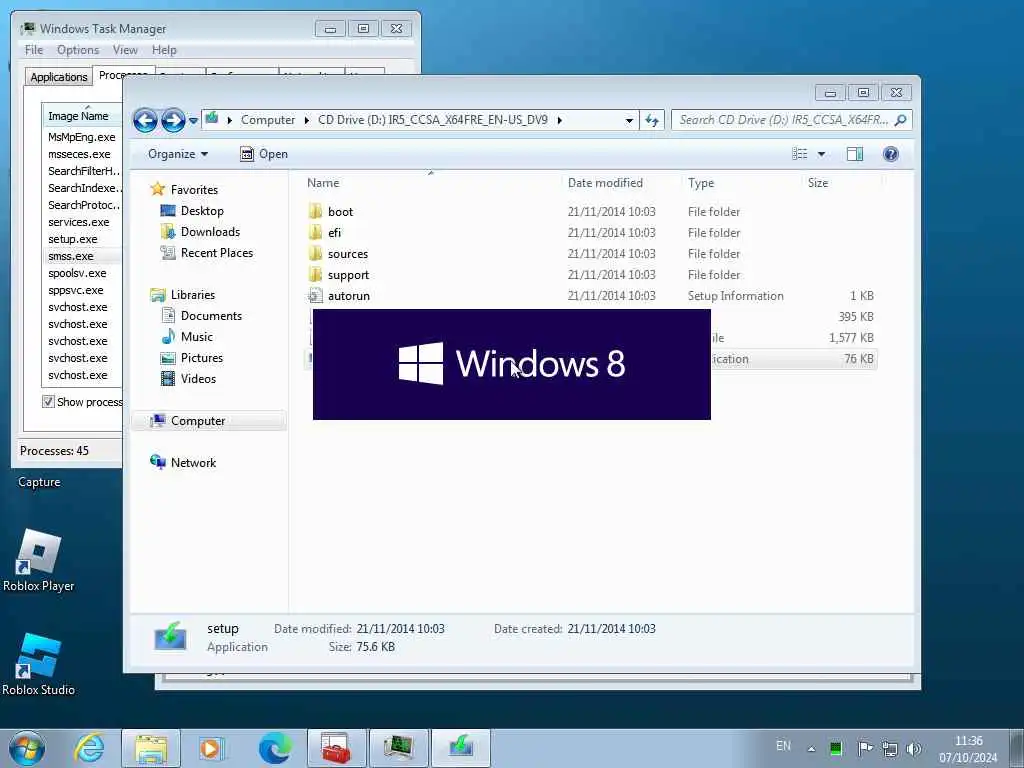Select the boot folder
1024x768 pixels.
click(x=340, y=212)
